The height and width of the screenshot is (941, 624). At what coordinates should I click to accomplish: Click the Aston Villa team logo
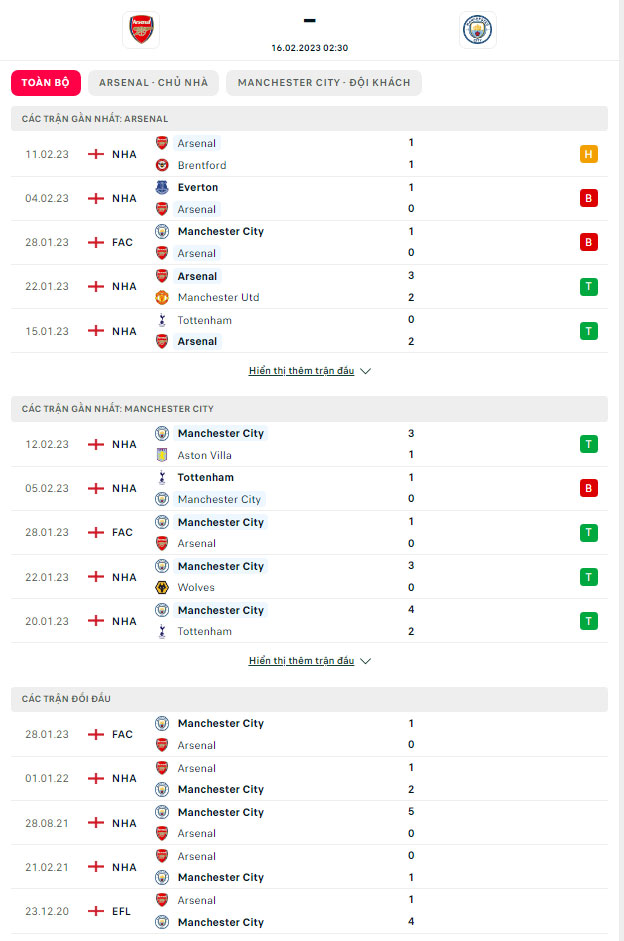(162, 455)
